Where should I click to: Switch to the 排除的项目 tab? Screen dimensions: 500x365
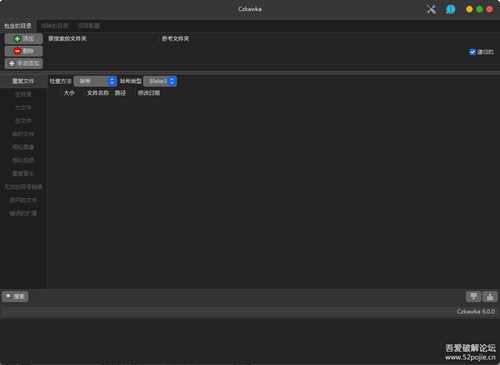pyautogui.click(x=89, y=26)
